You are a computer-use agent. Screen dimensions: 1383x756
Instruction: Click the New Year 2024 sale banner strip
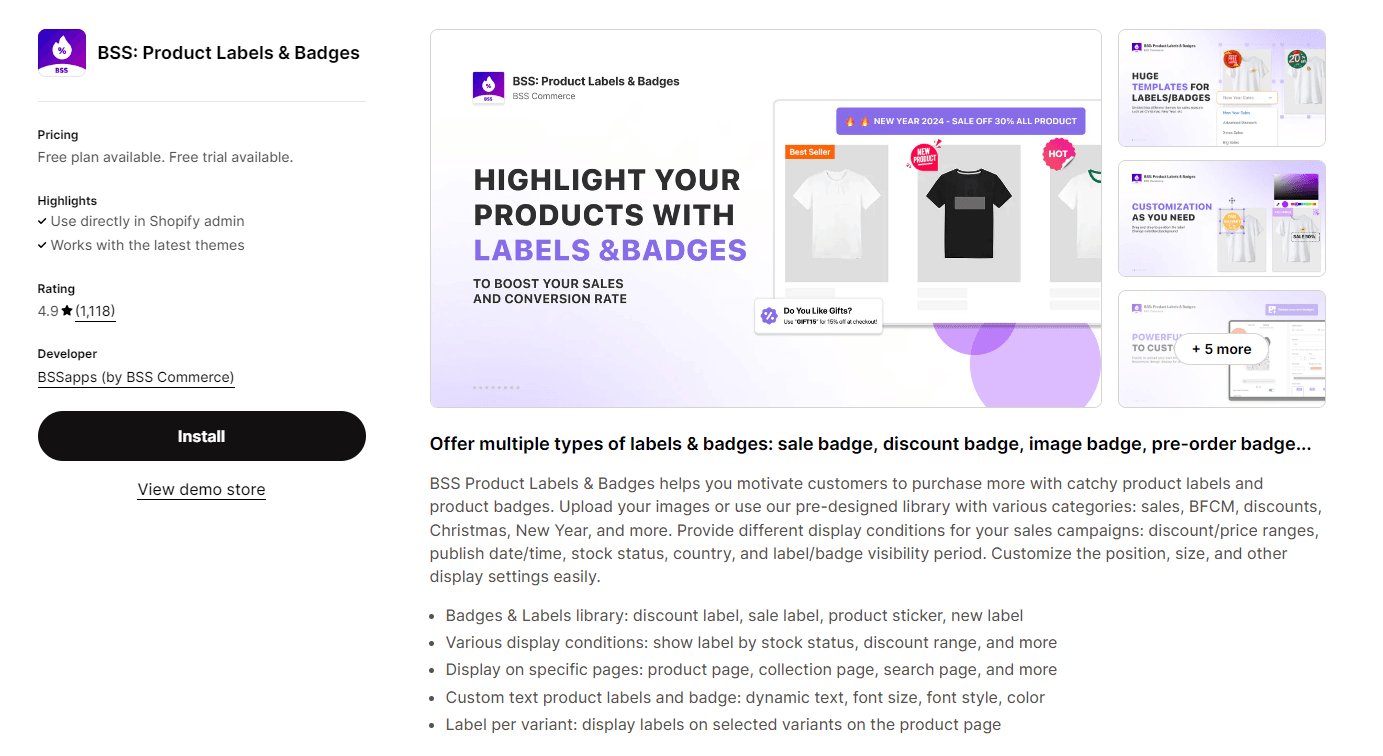click(960, 121)
